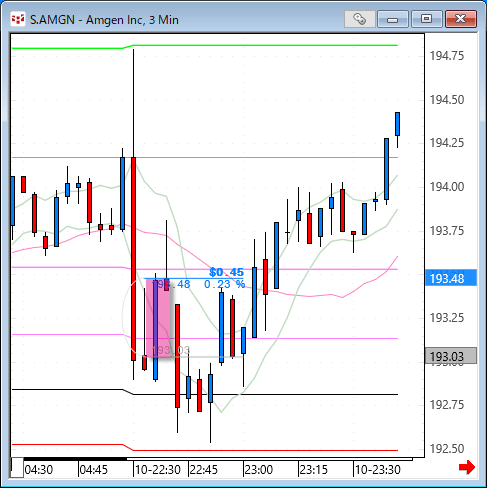The image size is (487, 488).
Task: Click the CQG chart window icon
Action: pyautogui.click(x=18, y=19)
